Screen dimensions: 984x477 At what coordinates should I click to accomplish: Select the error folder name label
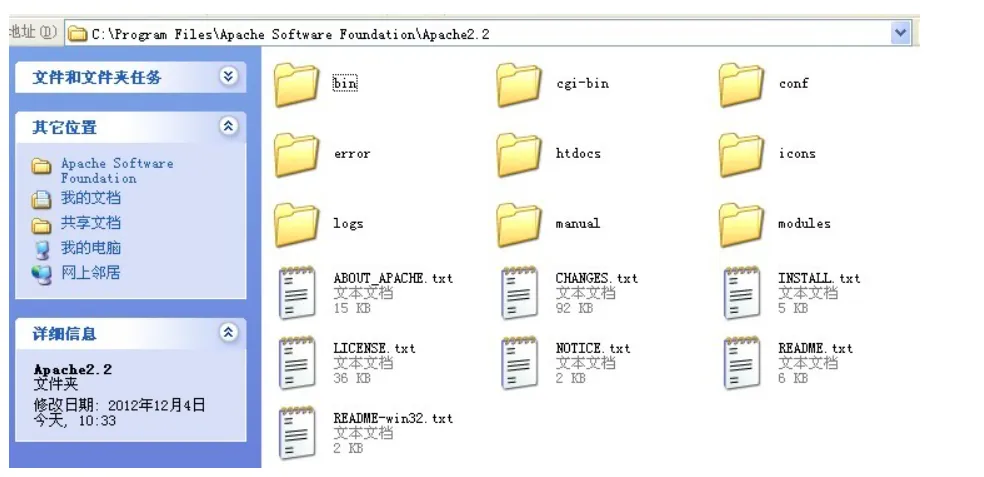tap(352, 154)
